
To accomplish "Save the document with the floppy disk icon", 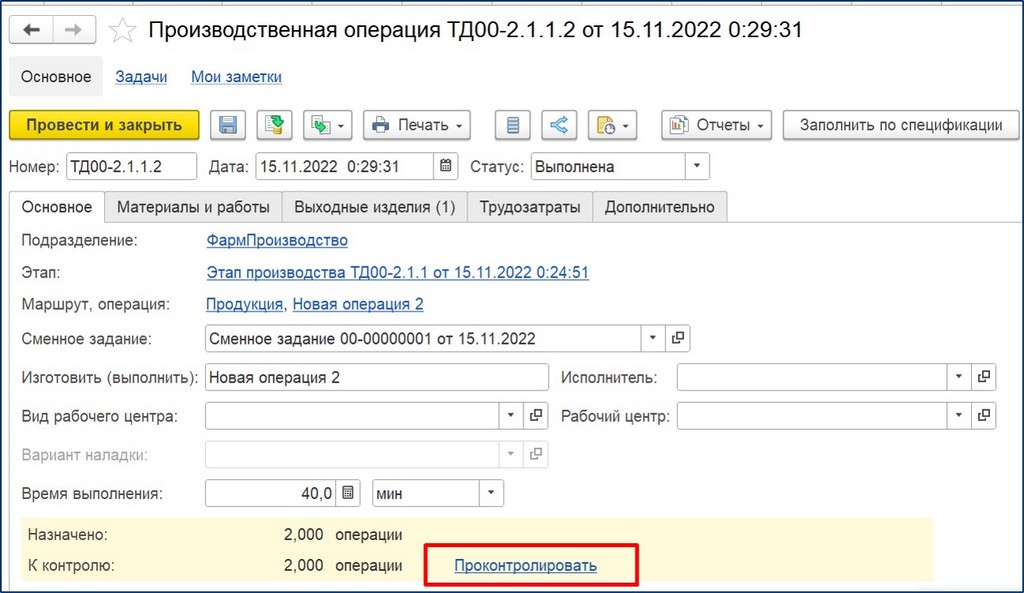I will click(228, 125).
